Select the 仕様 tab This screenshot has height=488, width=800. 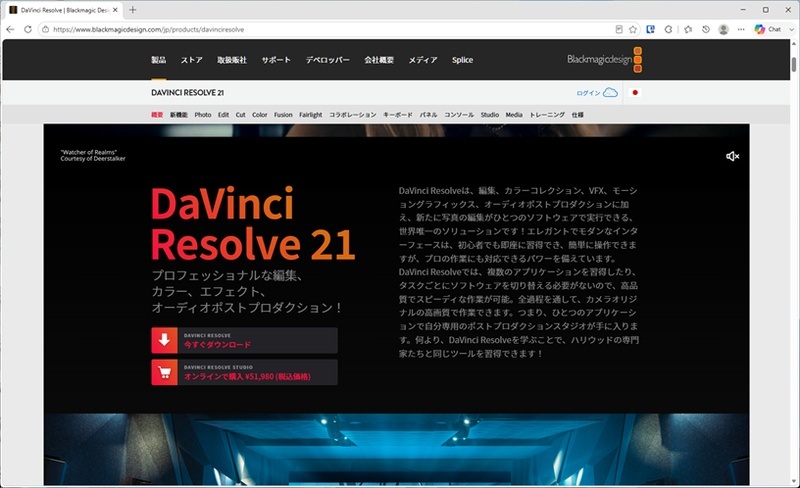[578, 115]
